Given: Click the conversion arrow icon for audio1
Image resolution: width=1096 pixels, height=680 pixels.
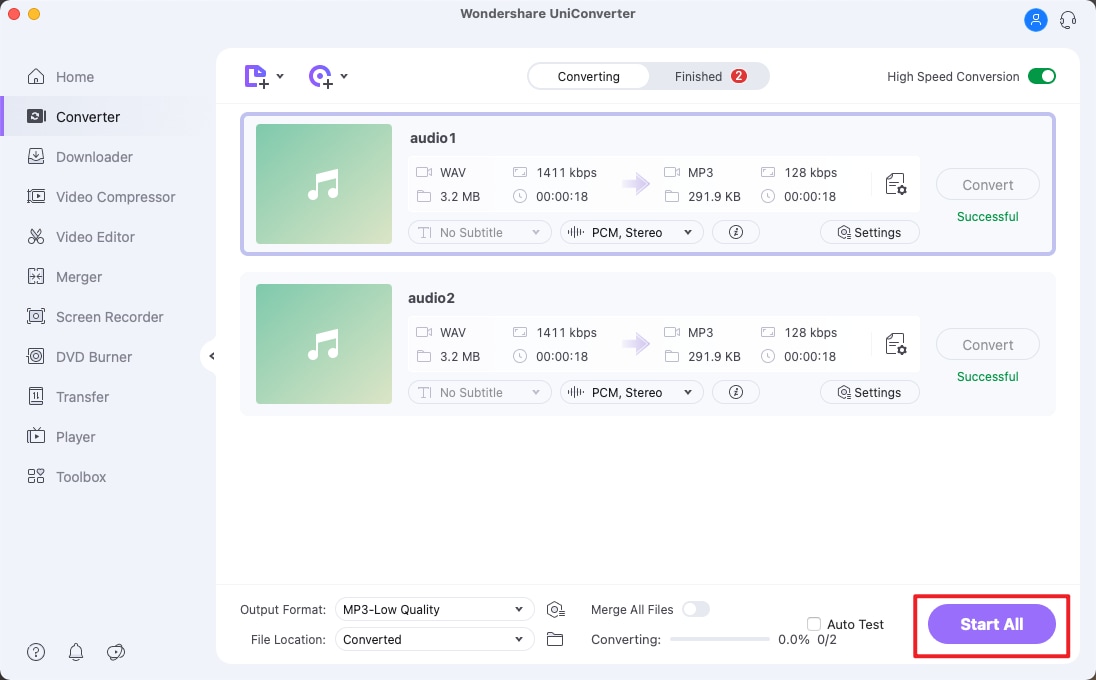Looking at the screenshot, I should coord(635,184).
